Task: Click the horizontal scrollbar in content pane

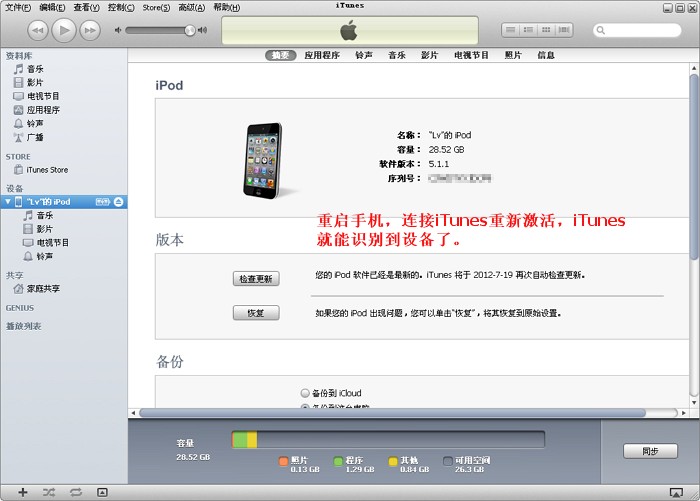Action: (393, 413)
